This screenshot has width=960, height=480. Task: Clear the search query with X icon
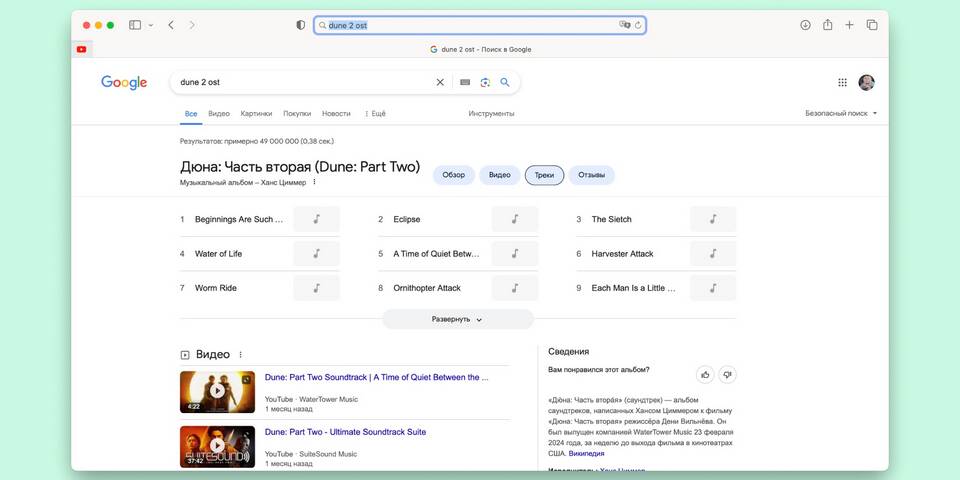(440, 83)
